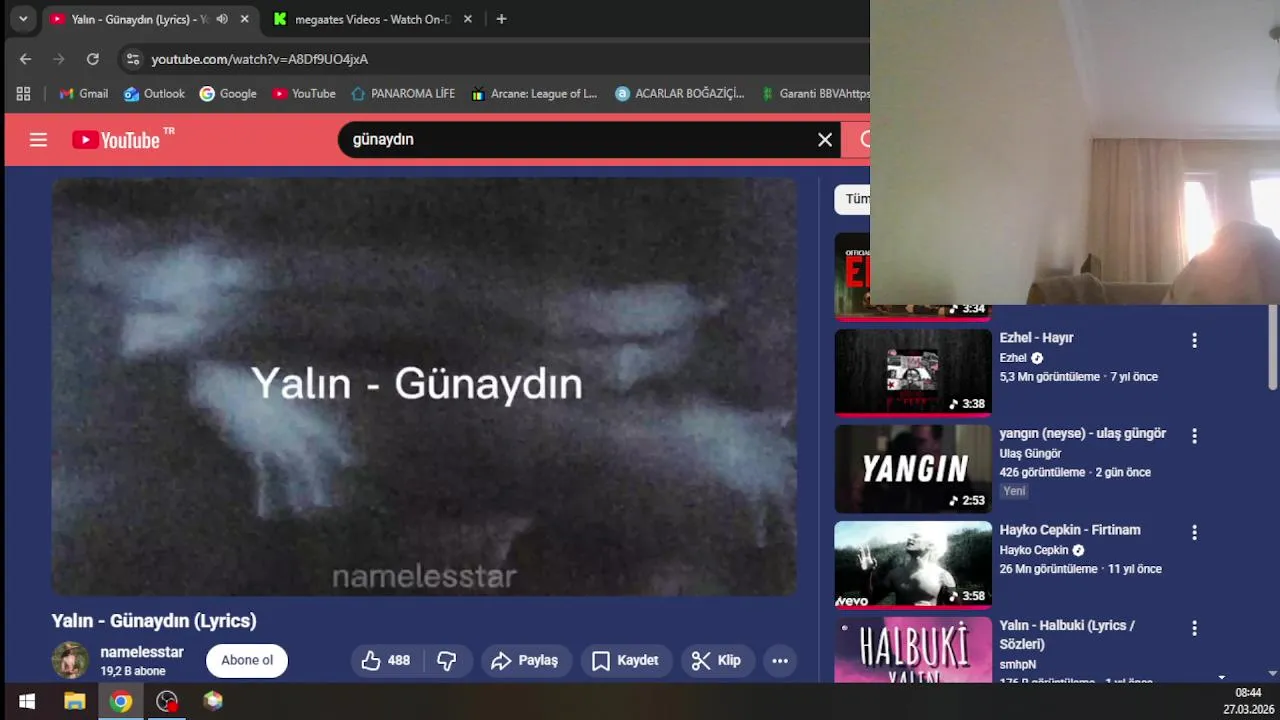Open the HALBUKI video thumbnail
This screenshot has width=1280, height=720.
pos(913,650)
